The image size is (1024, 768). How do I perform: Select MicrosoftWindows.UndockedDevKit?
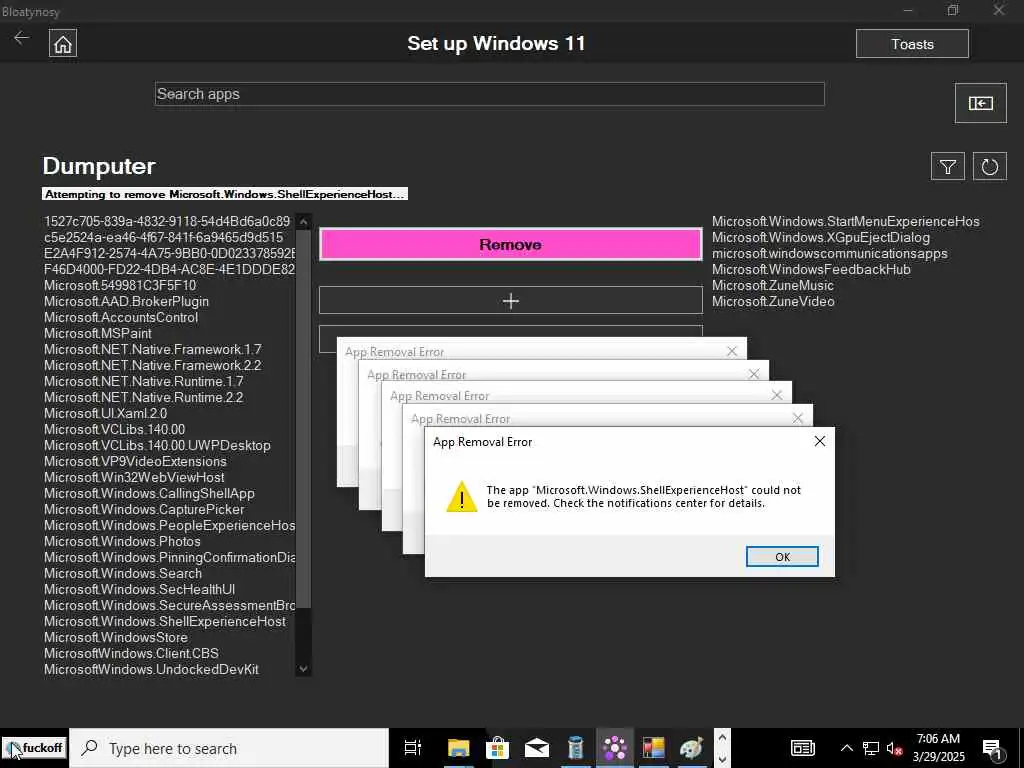[x=151, y=669]
